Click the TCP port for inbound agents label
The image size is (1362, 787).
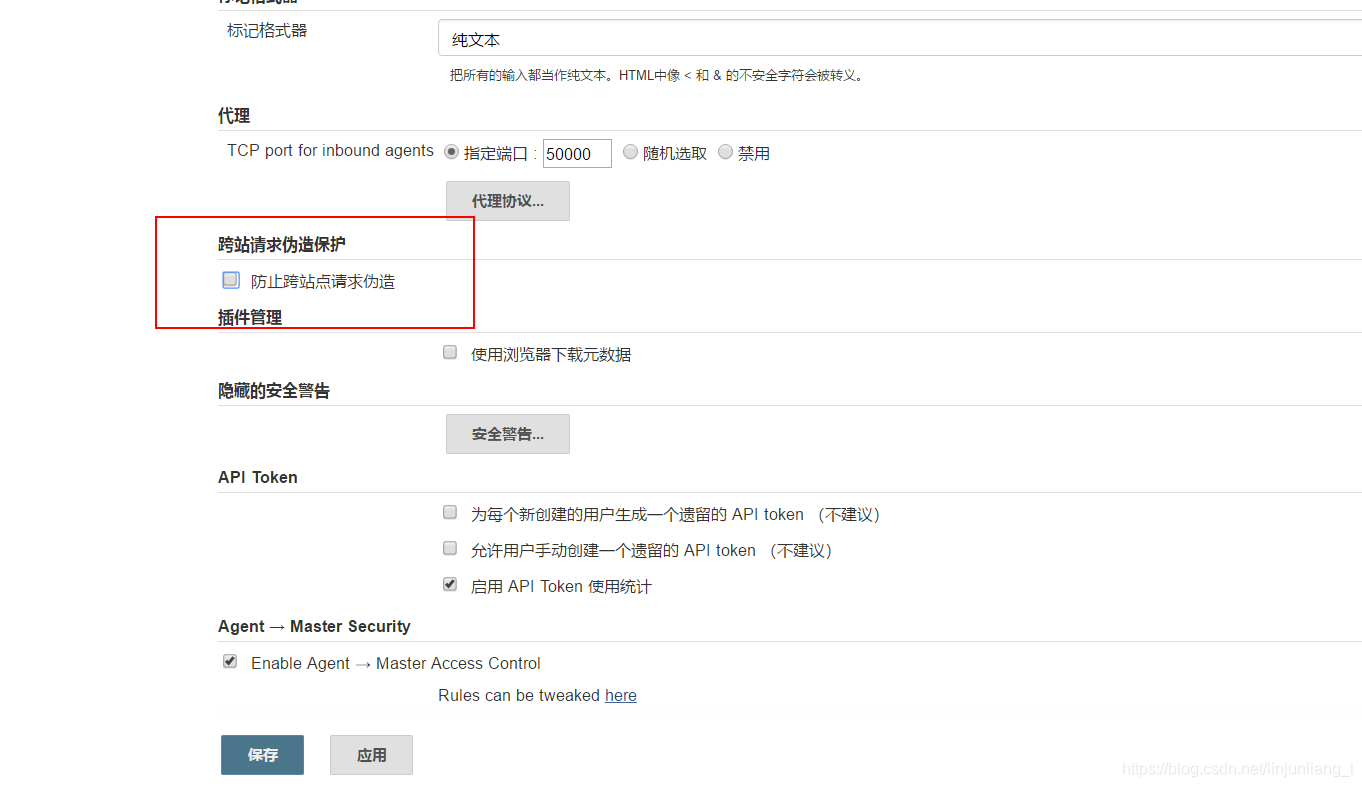tap(330, 150)
